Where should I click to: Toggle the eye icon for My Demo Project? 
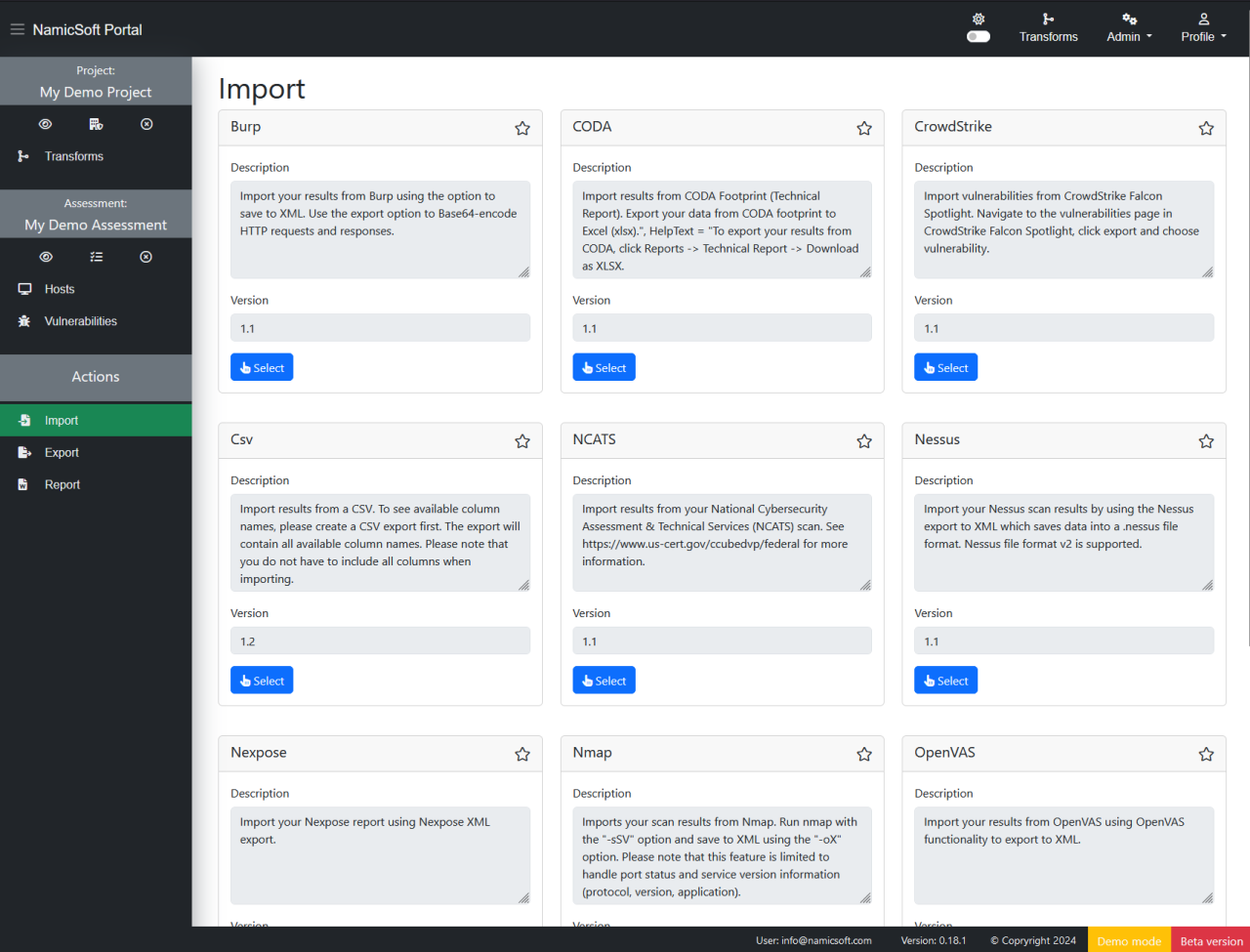pos(45,124)
